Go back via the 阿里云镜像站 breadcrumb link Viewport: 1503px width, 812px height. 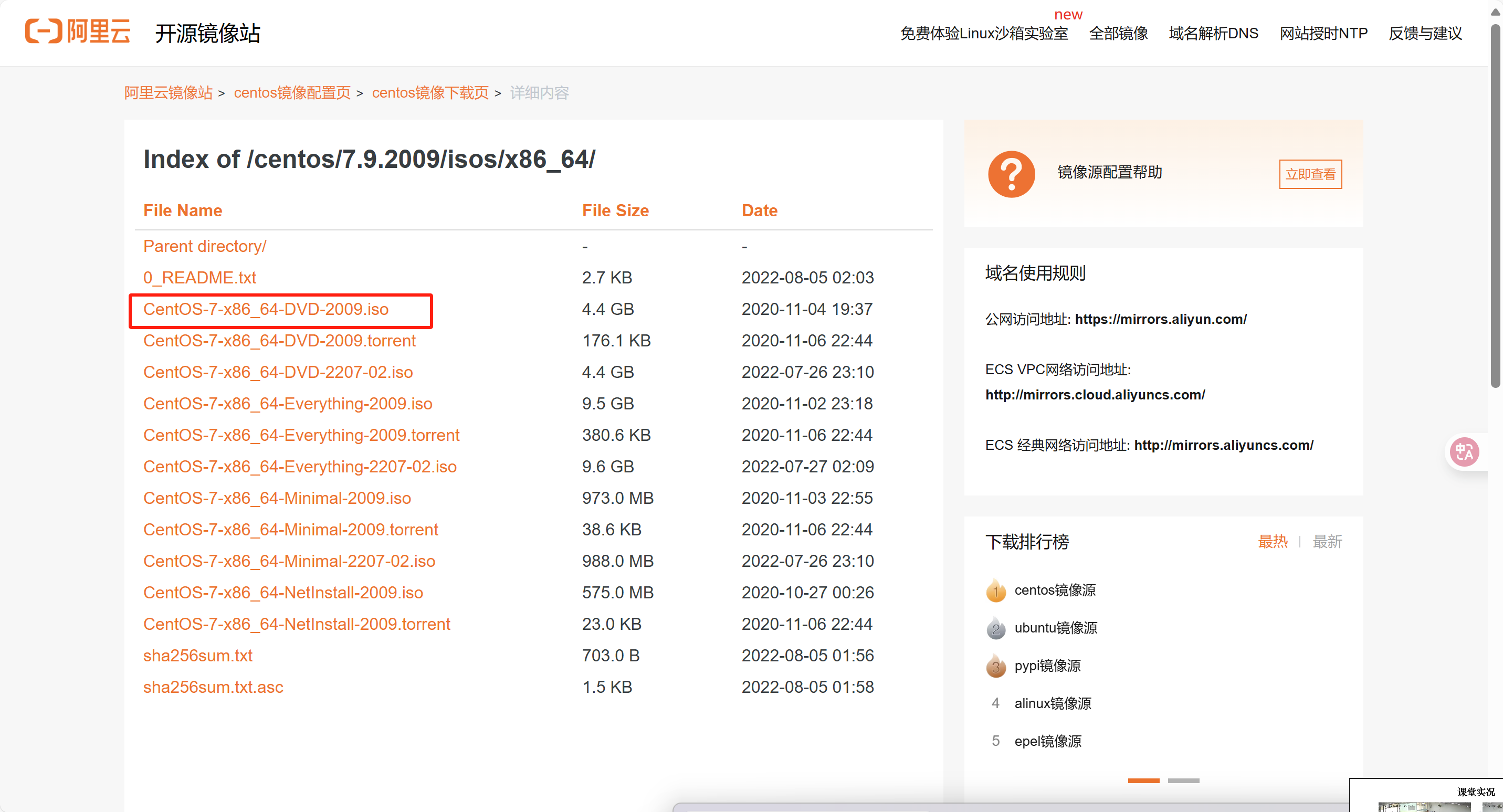pyautogui.click(x=167, y=93)
